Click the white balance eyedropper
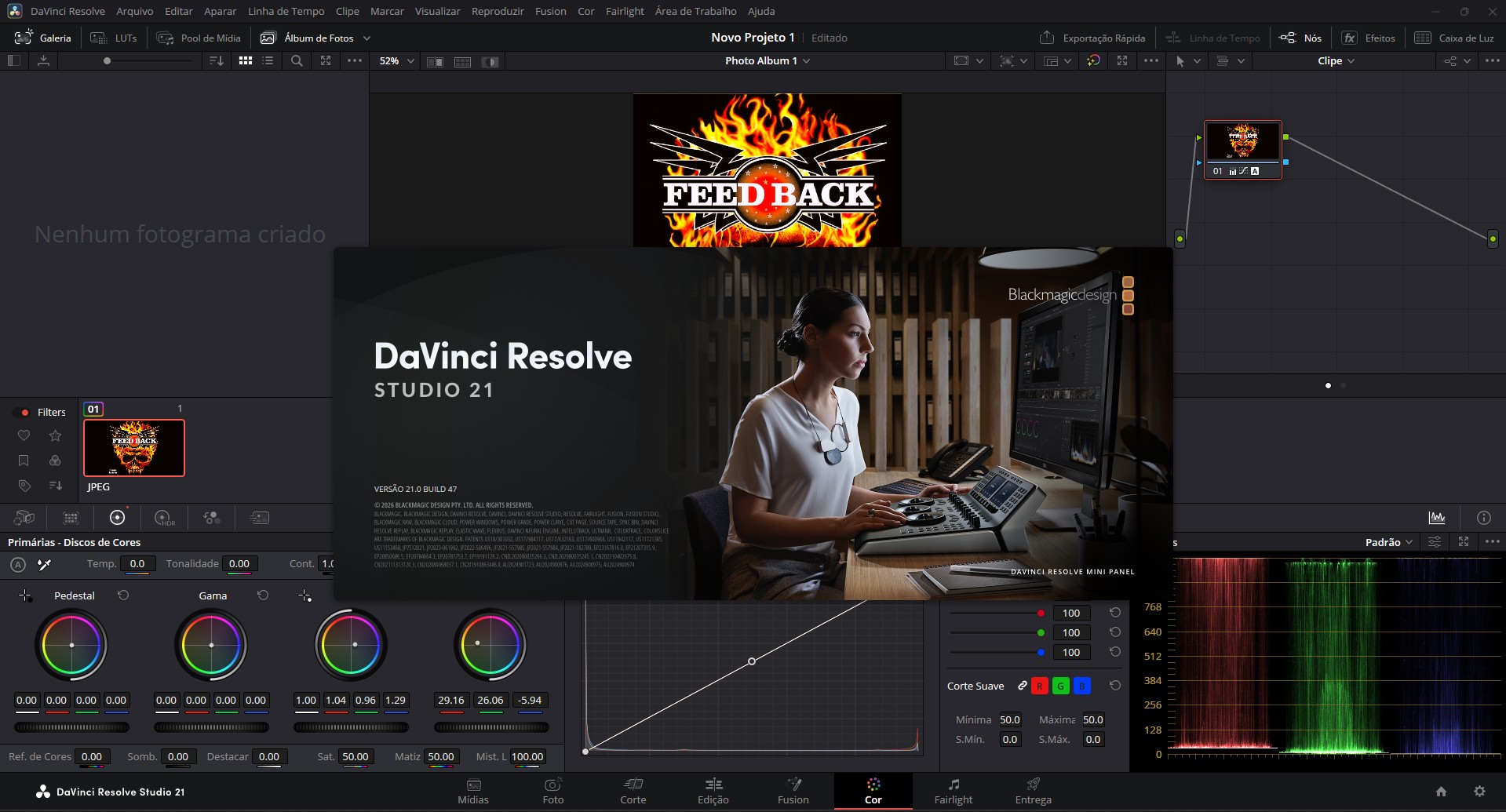The width and height of the screenshot is (1506, 812). point(45,564)
